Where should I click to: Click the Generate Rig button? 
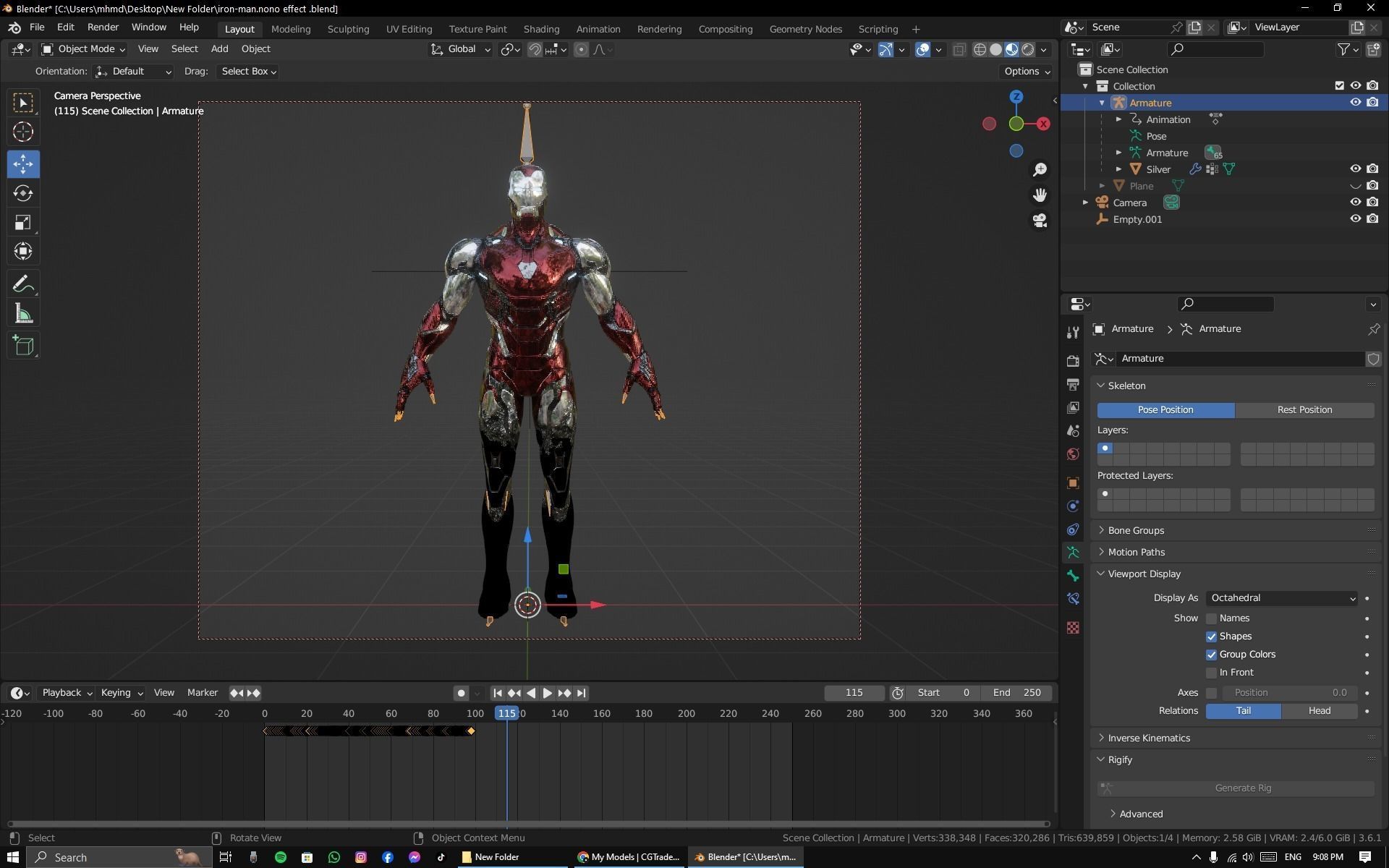pos(1236,788)
